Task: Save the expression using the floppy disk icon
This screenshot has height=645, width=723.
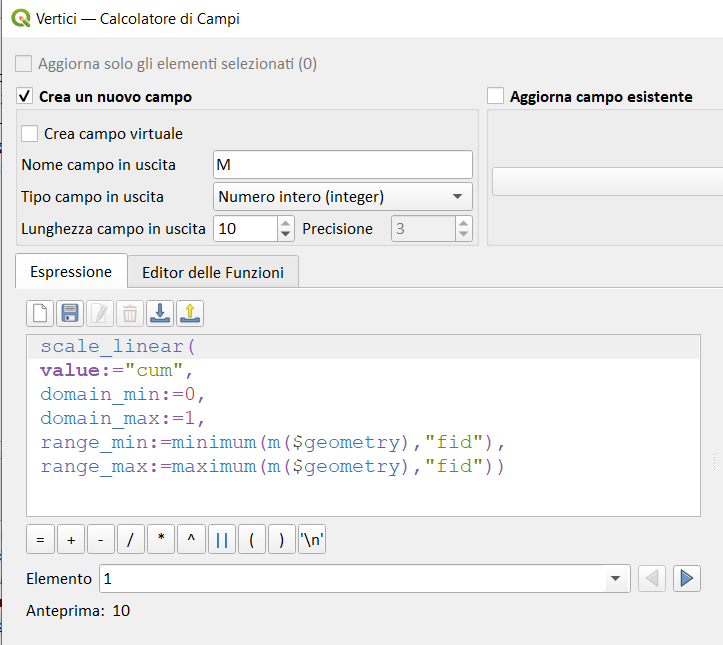Action: (x=70, y=313)
